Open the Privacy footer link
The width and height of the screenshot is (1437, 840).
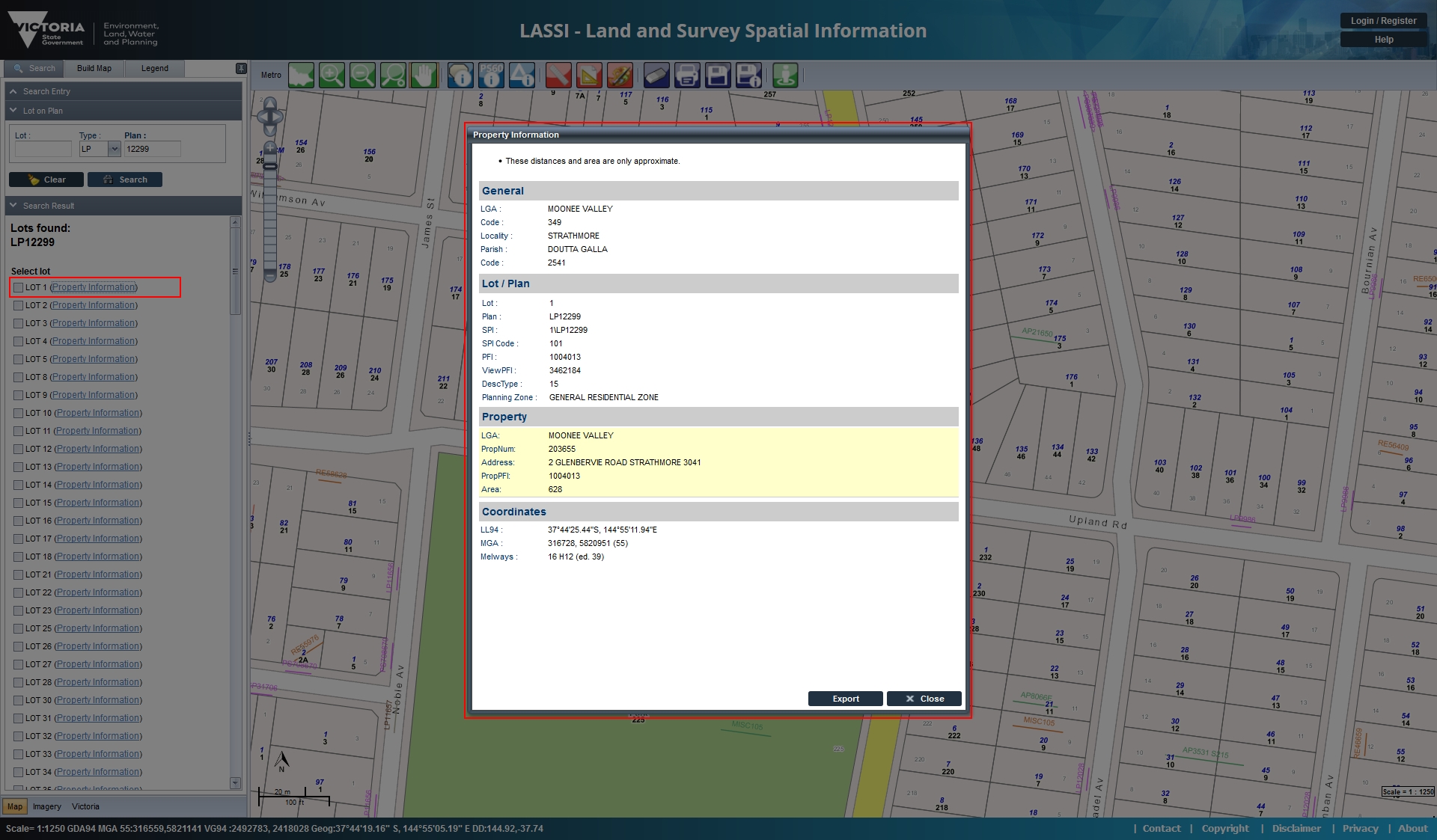(1360, 828)
